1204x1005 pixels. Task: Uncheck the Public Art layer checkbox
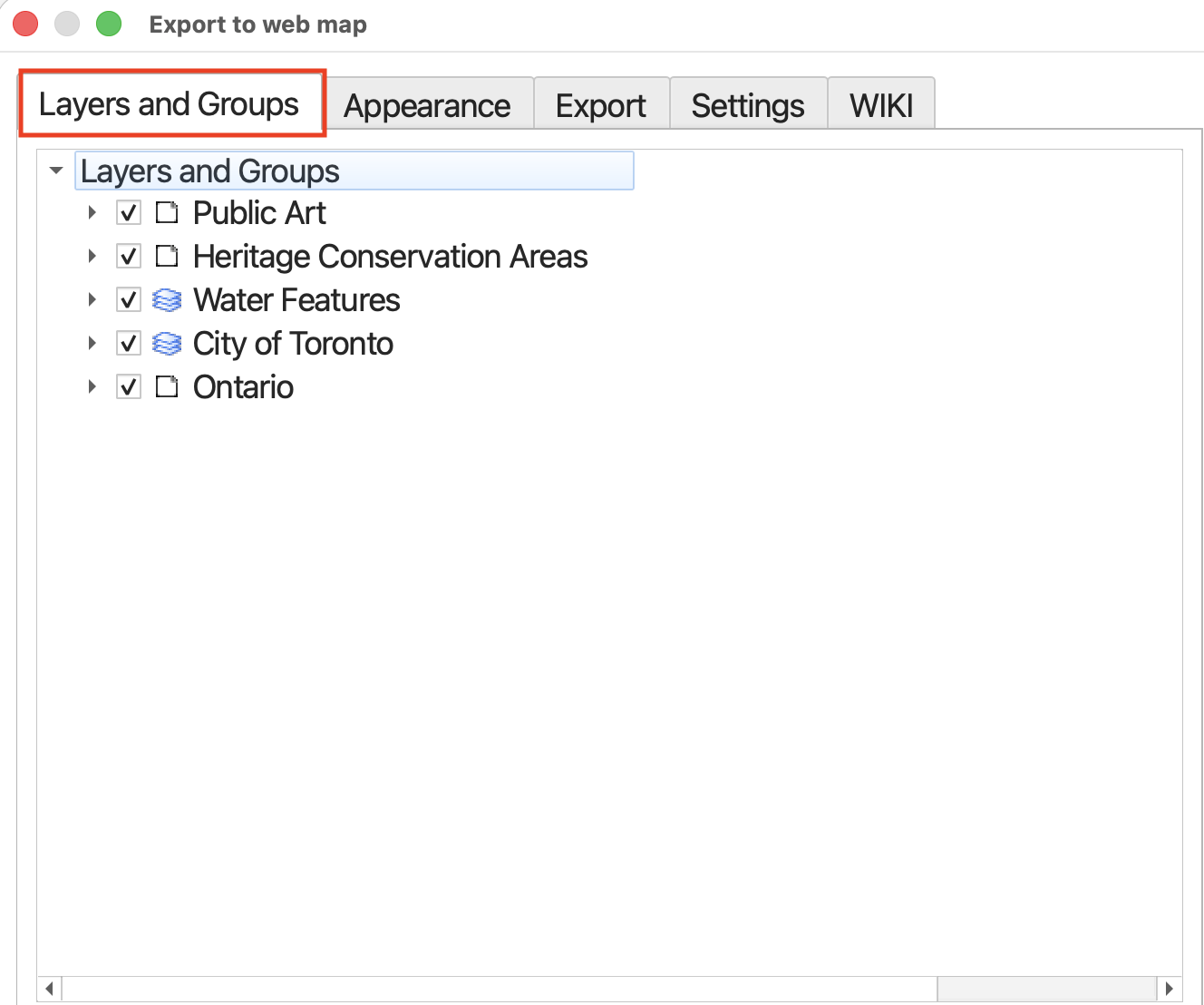129,213
